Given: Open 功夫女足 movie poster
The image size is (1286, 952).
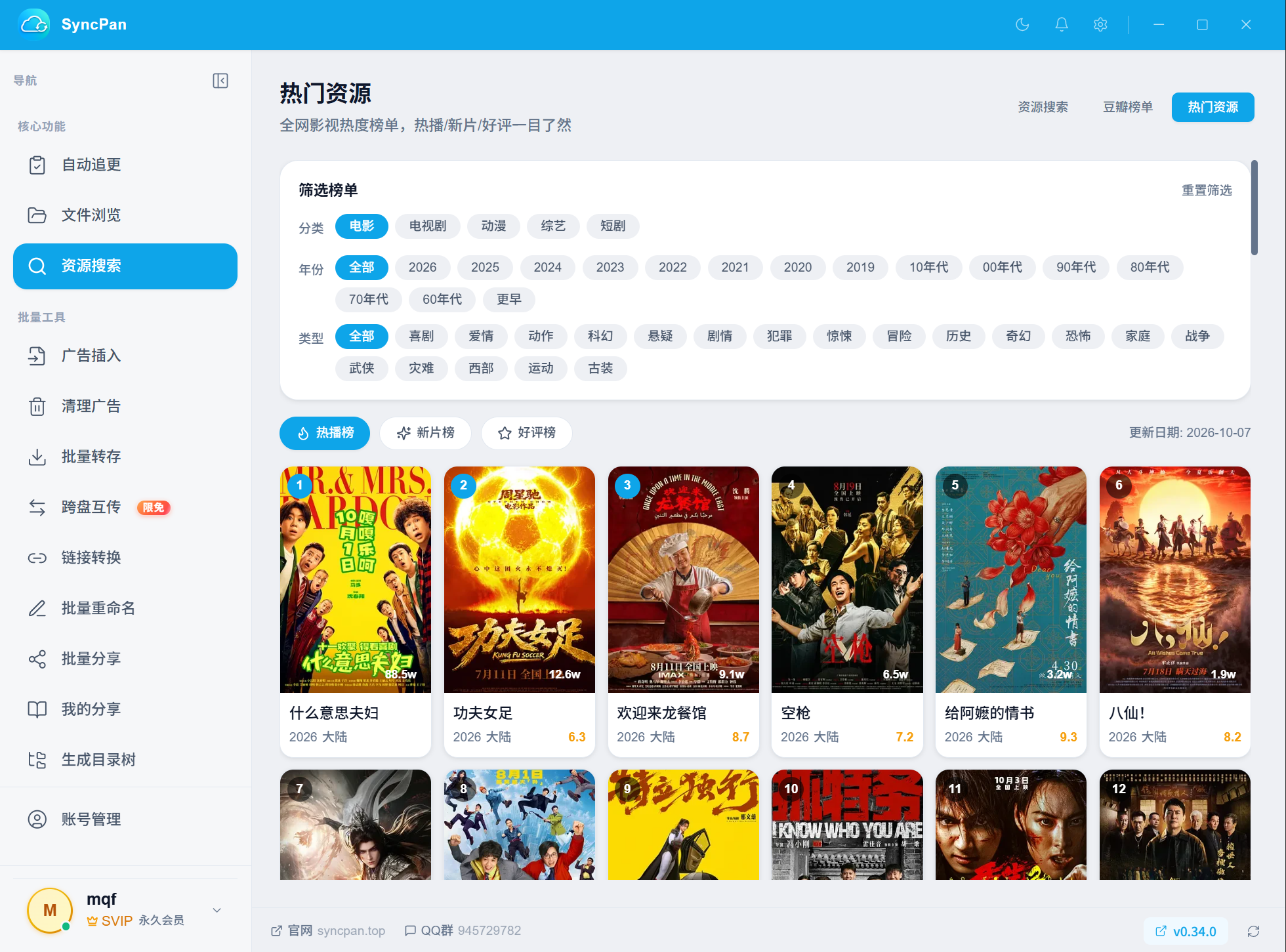Looking at the screenshot, I should coord(520,580).
